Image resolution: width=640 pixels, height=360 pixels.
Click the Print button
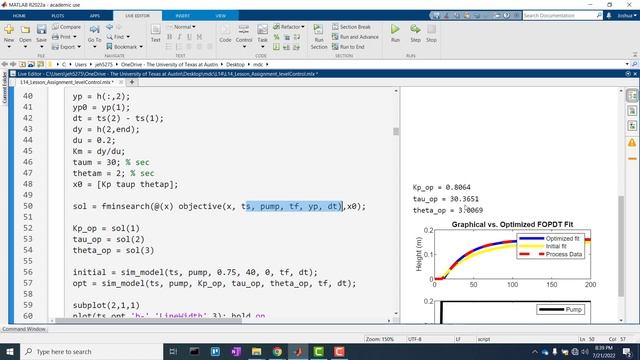(61, 37)
